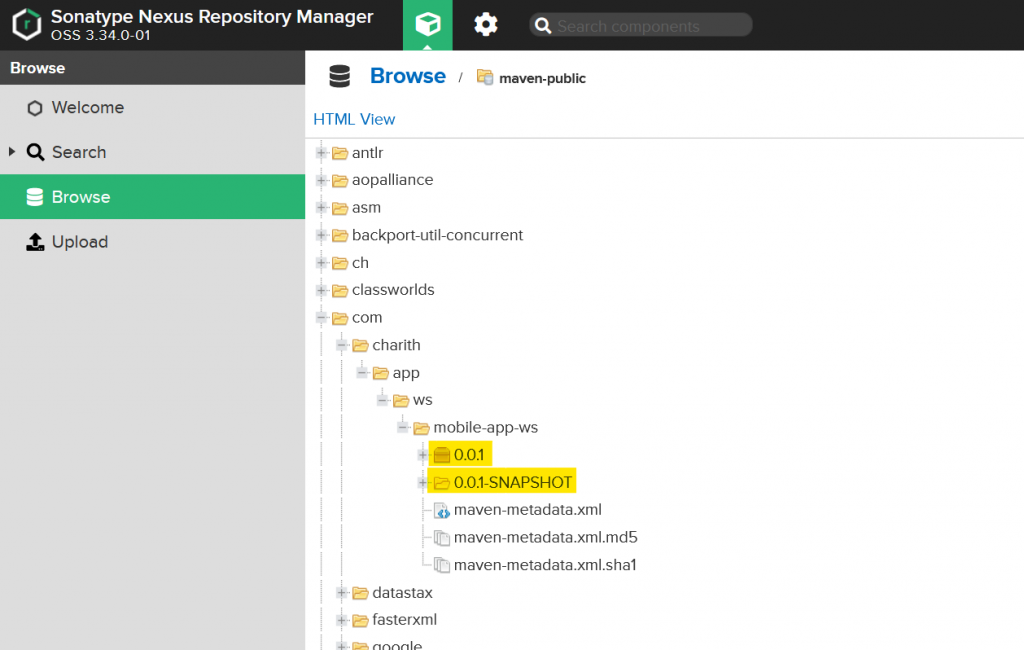Click the search magnifier icon in header
Image resolution: width=1024 pixels, height=650 pixels.
click(x=543, y=25)
